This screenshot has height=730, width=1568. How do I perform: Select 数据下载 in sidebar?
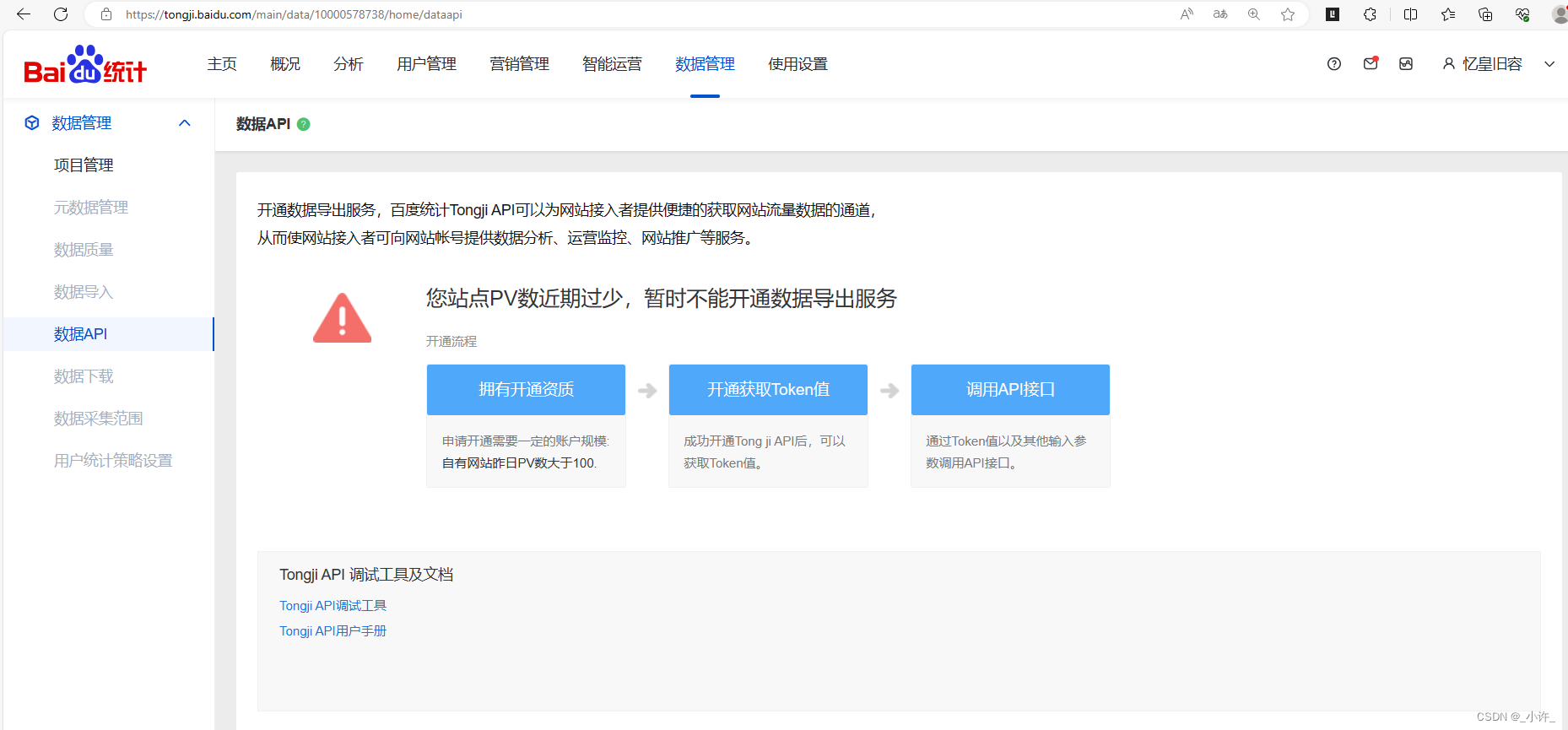[x=84, y=376]
